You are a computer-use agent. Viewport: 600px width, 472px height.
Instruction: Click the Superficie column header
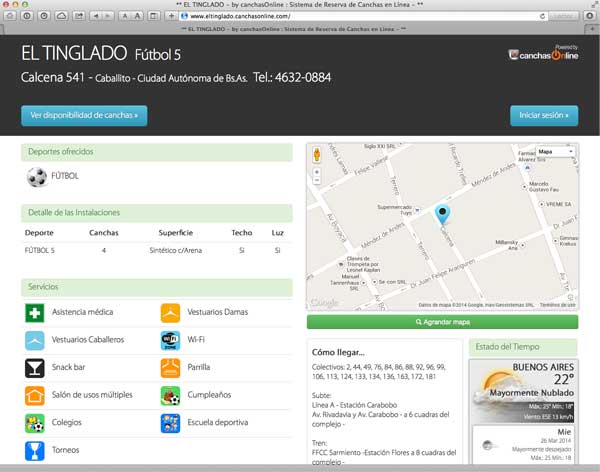[x=176, y=233]
